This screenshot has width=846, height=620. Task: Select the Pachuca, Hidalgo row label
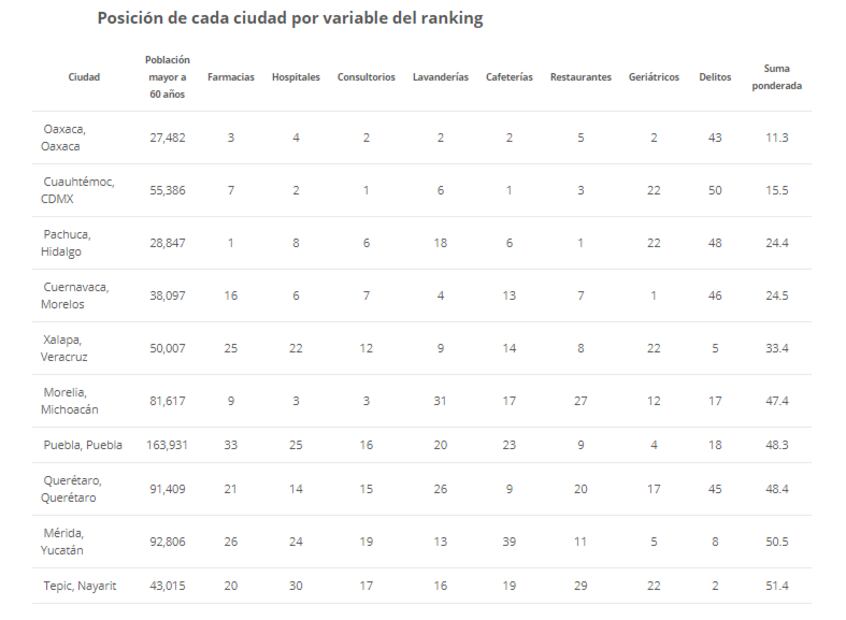pos(66,243)
